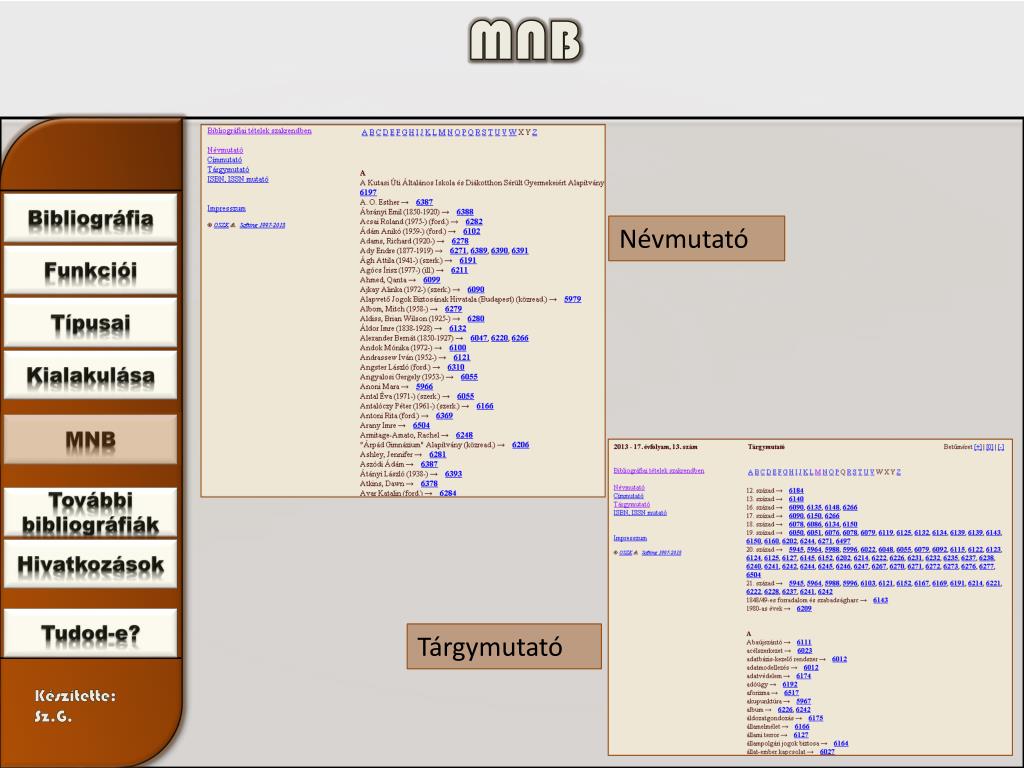The height and width of the screenshot is (768, 1024).
Task: Open record 6197 under Kutasi Úti Általános Iskola
Action: pos(368,193)
